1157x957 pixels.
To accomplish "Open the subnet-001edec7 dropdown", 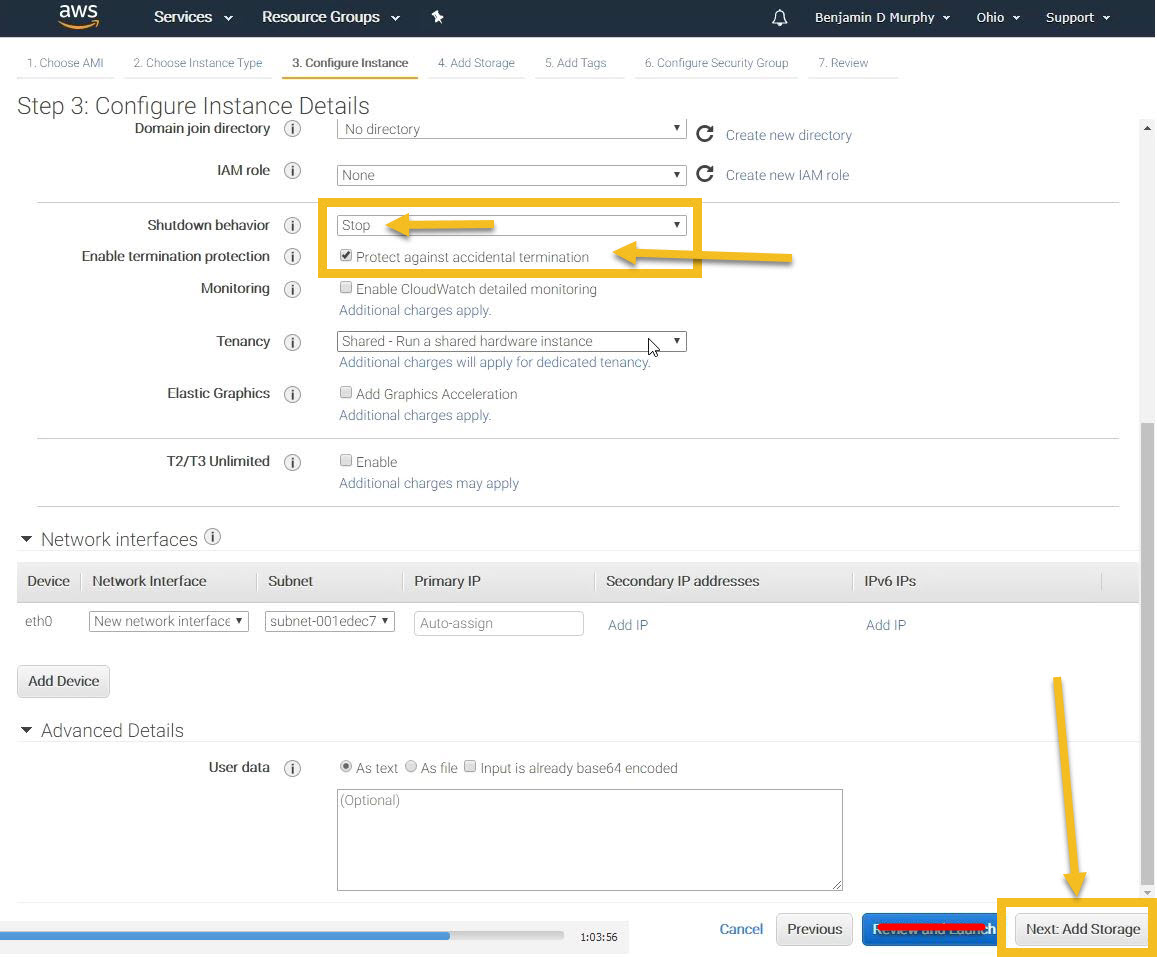I will click(329, 621).
